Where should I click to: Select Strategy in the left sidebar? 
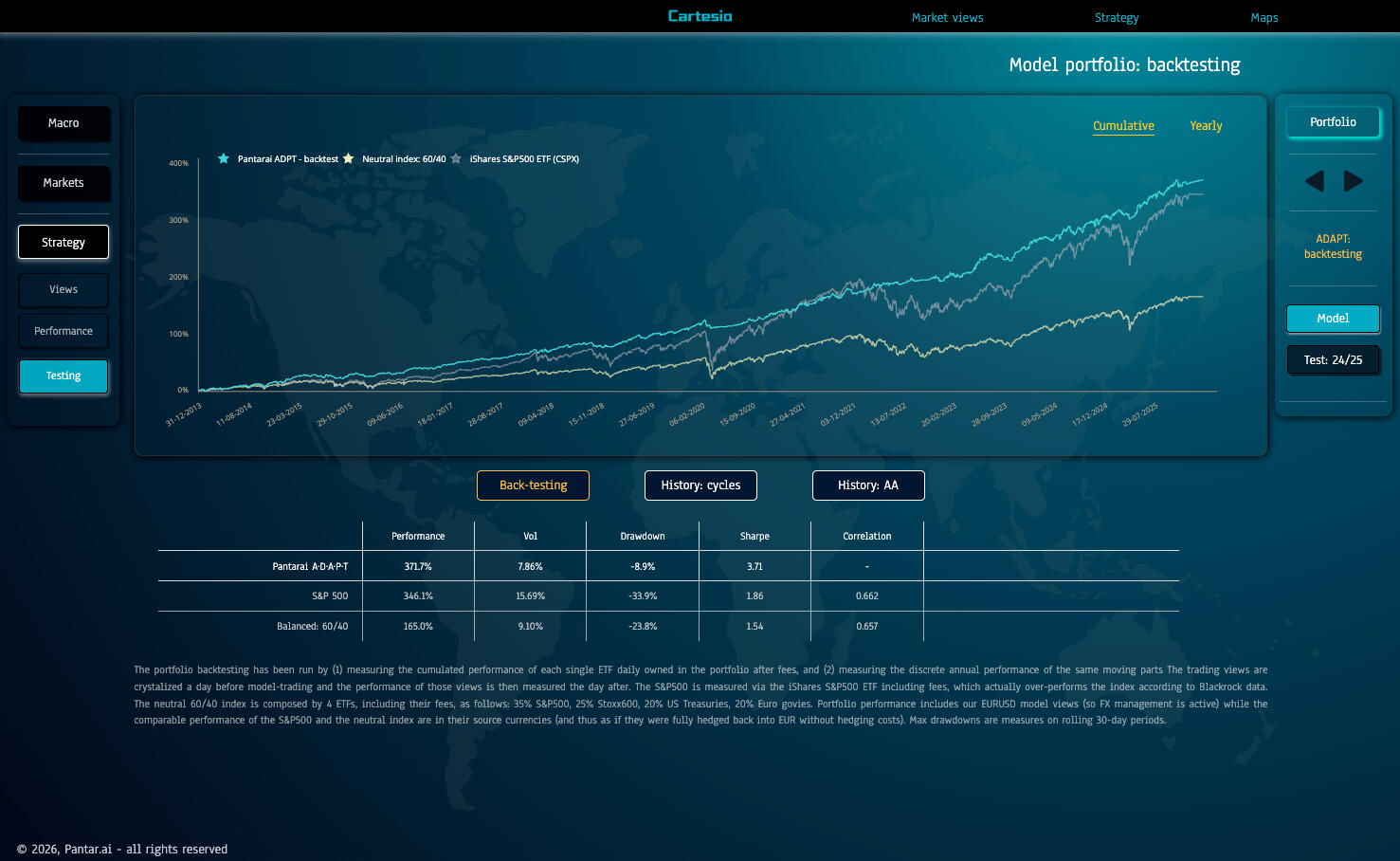(64, 243)
